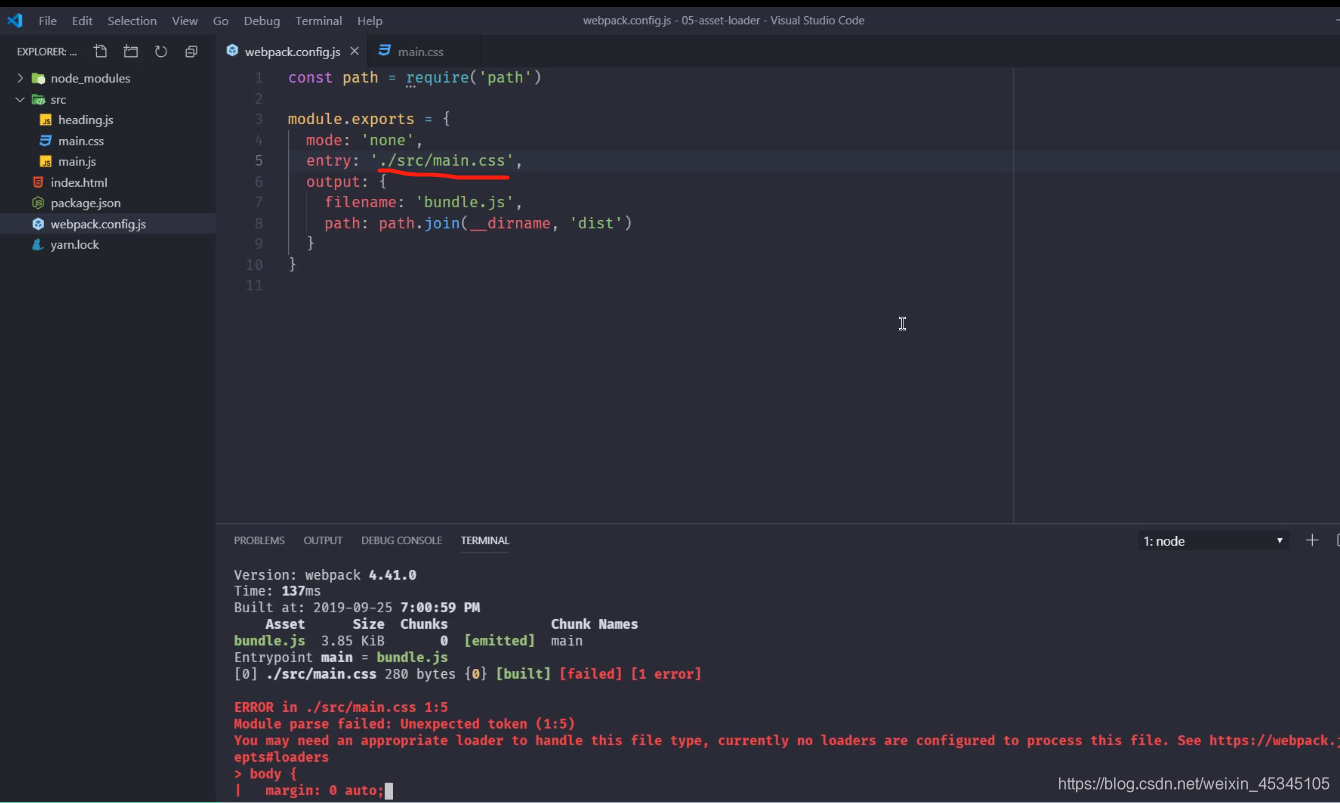Switch to the main.css editor tab
The width and height of the screenshot is (1340, 803).
point(420,51)
